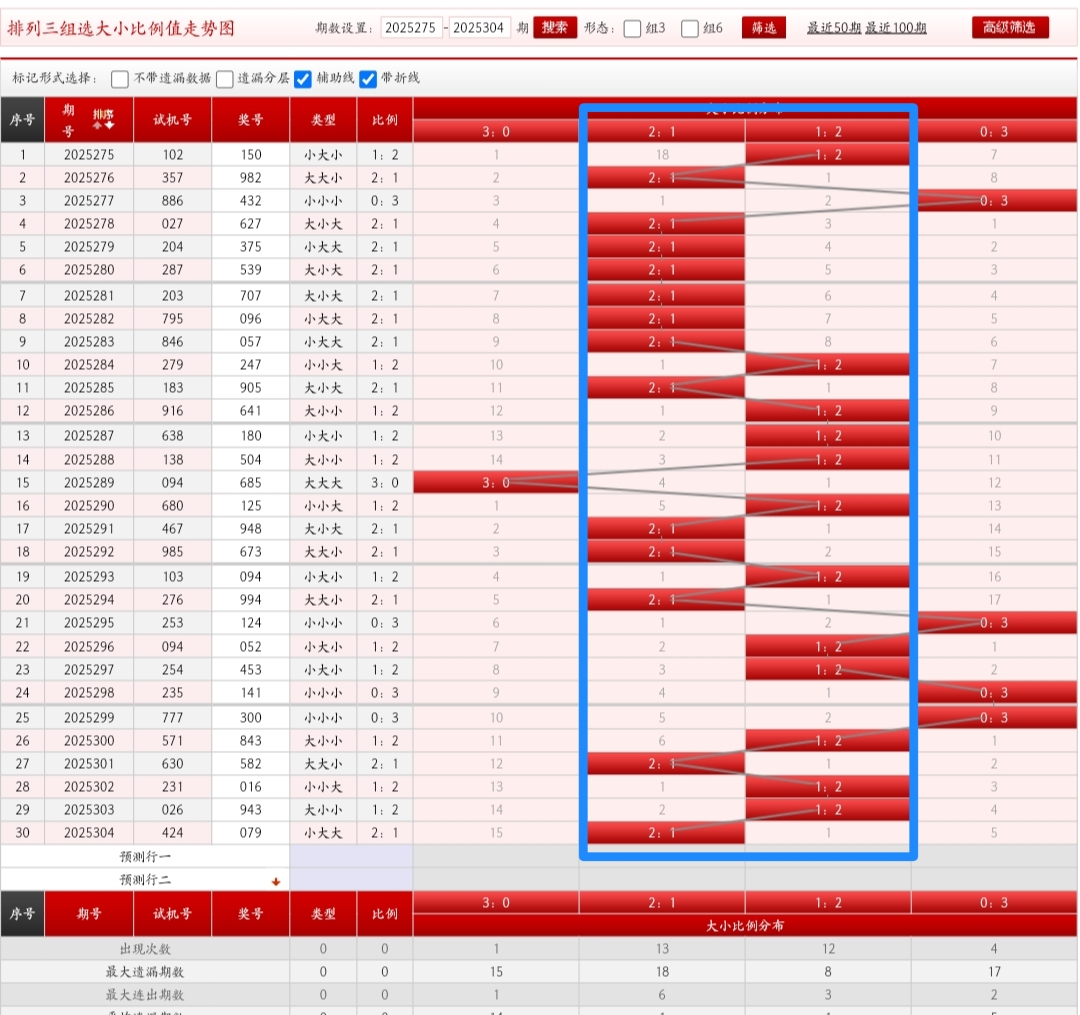The width and height of the screenshot is (1080, 1015).
Task: Click the bottom 大小比例分布 header
Action: coord(745,925)
